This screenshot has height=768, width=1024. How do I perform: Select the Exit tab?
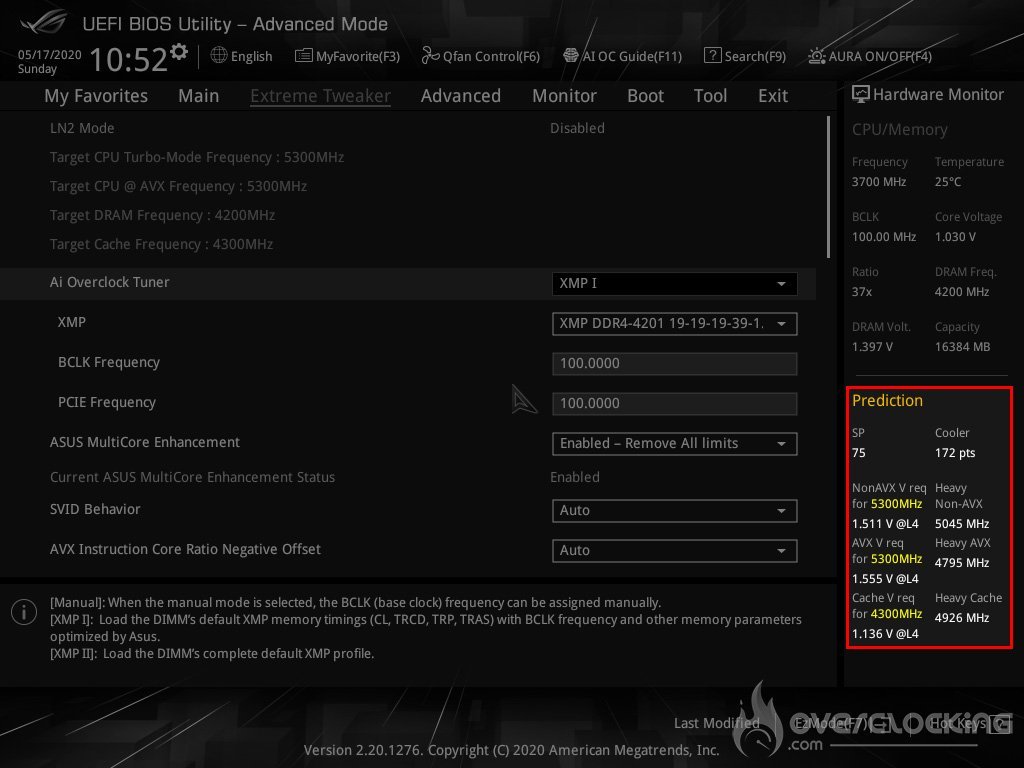(773, 96)
